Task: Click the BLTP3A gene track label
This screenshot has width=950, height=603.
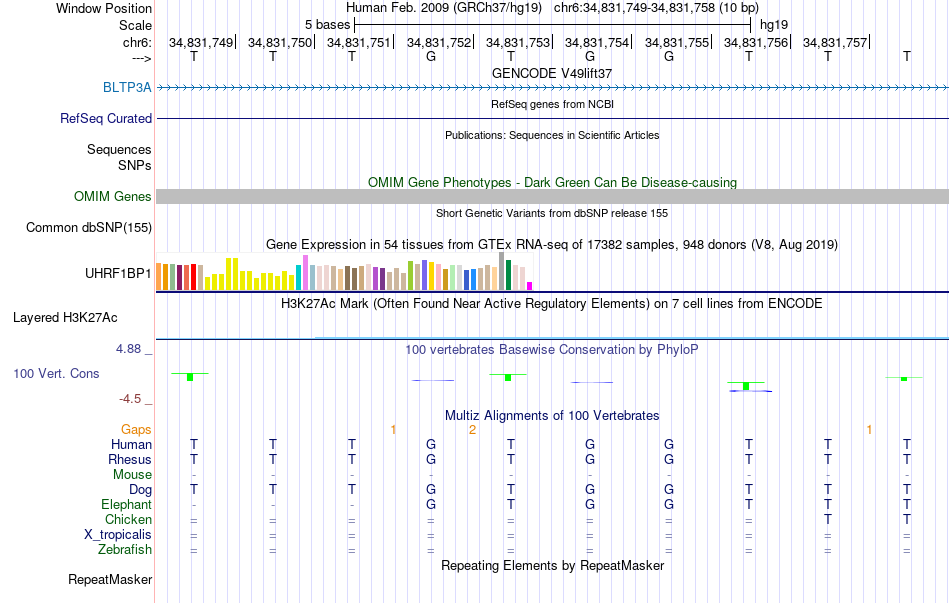Action: 127,87
